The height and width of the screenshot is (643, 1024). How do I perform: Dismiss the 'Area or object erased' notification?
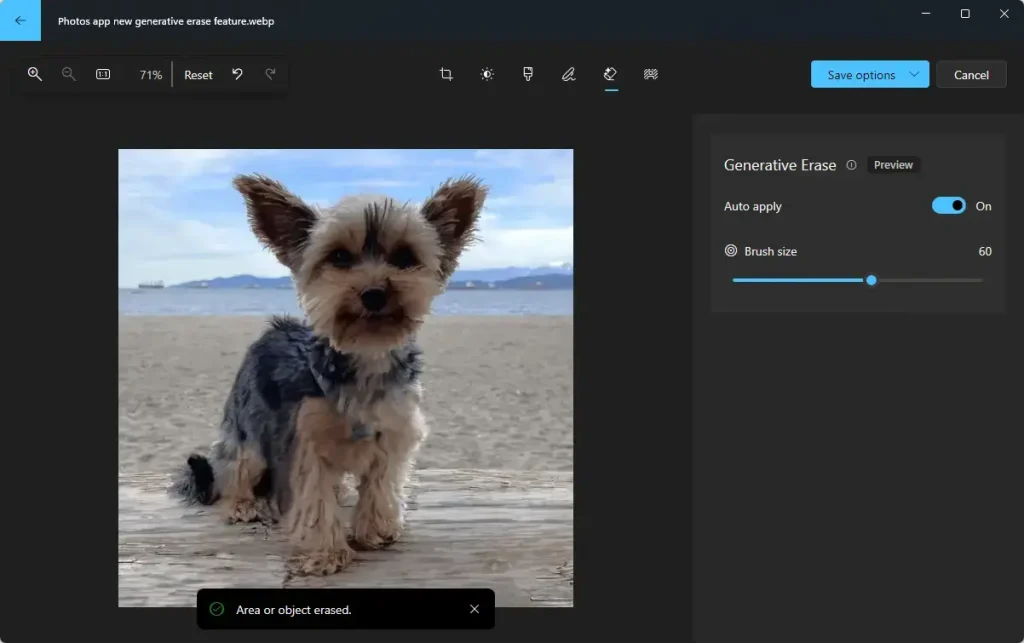click(x=474, y=609)
